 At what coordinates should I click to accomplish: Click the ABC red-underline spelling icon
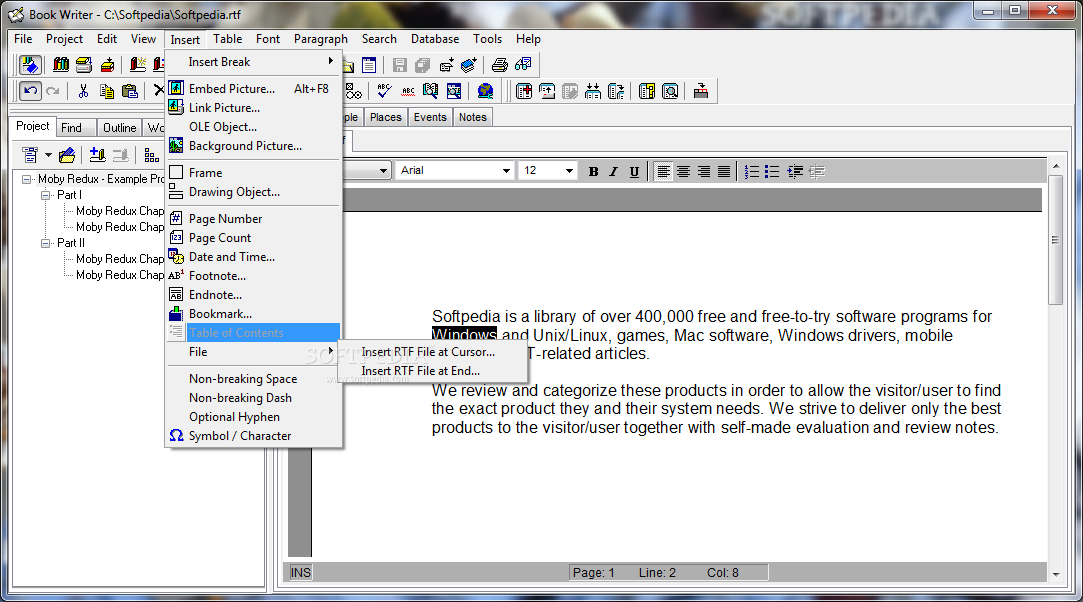[408, 91]
